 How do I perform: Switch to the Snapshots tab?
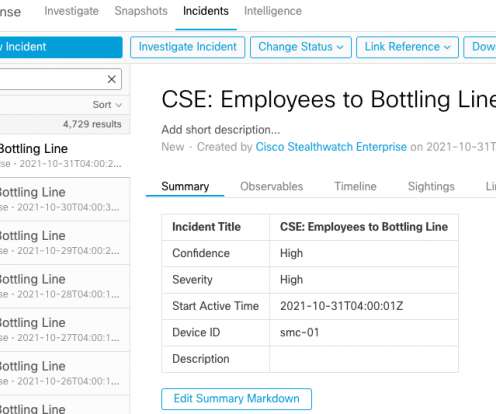click(141, 11)
